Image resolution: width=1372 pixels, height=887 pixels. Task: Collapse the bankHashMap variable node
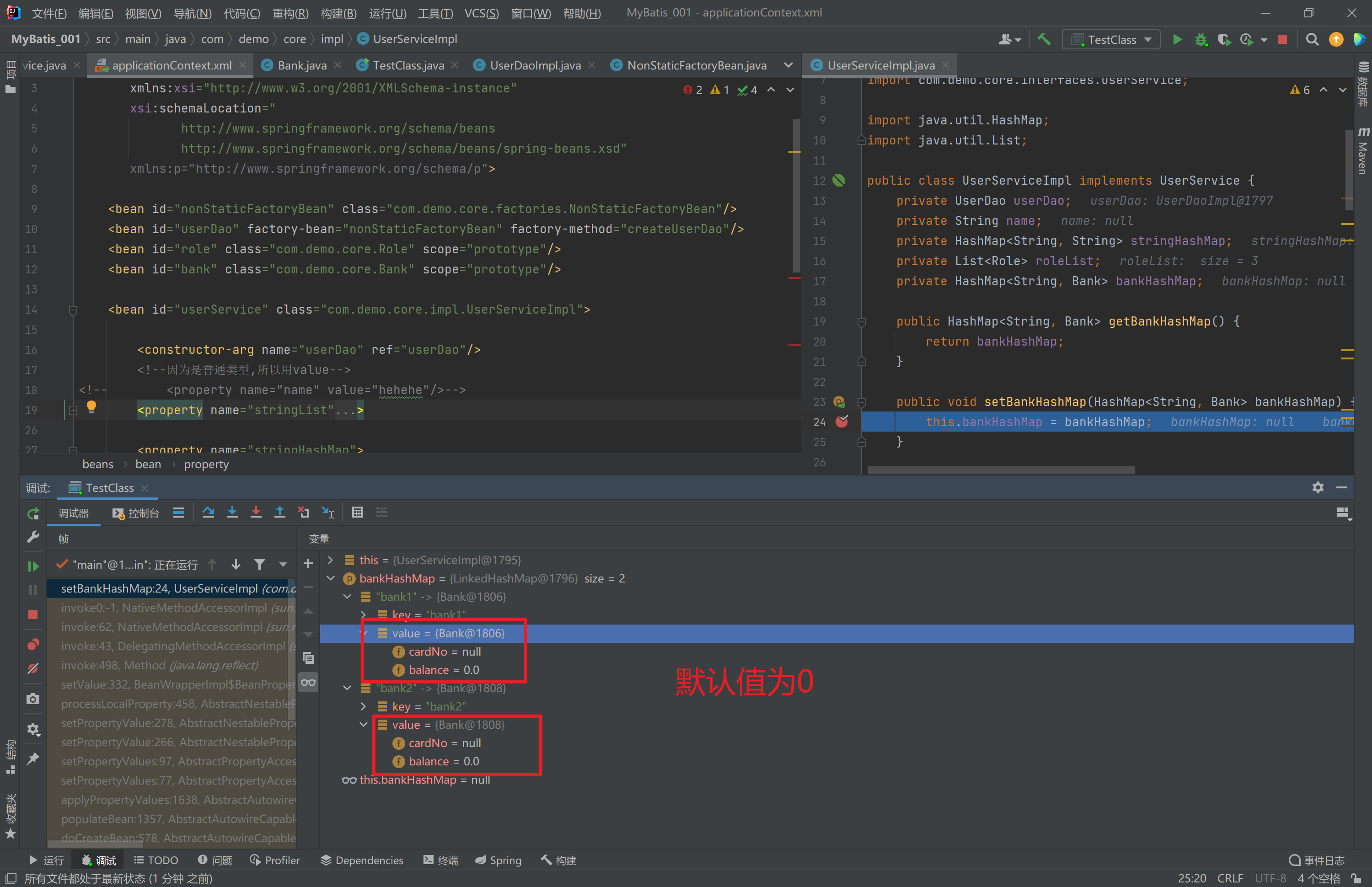[330, 578]
